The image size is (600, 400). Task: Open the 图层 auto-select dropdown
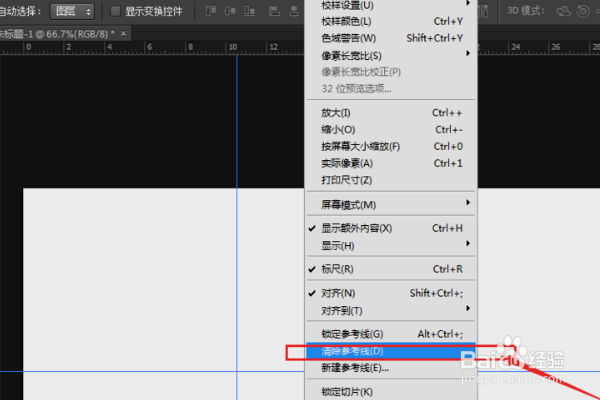72,11
